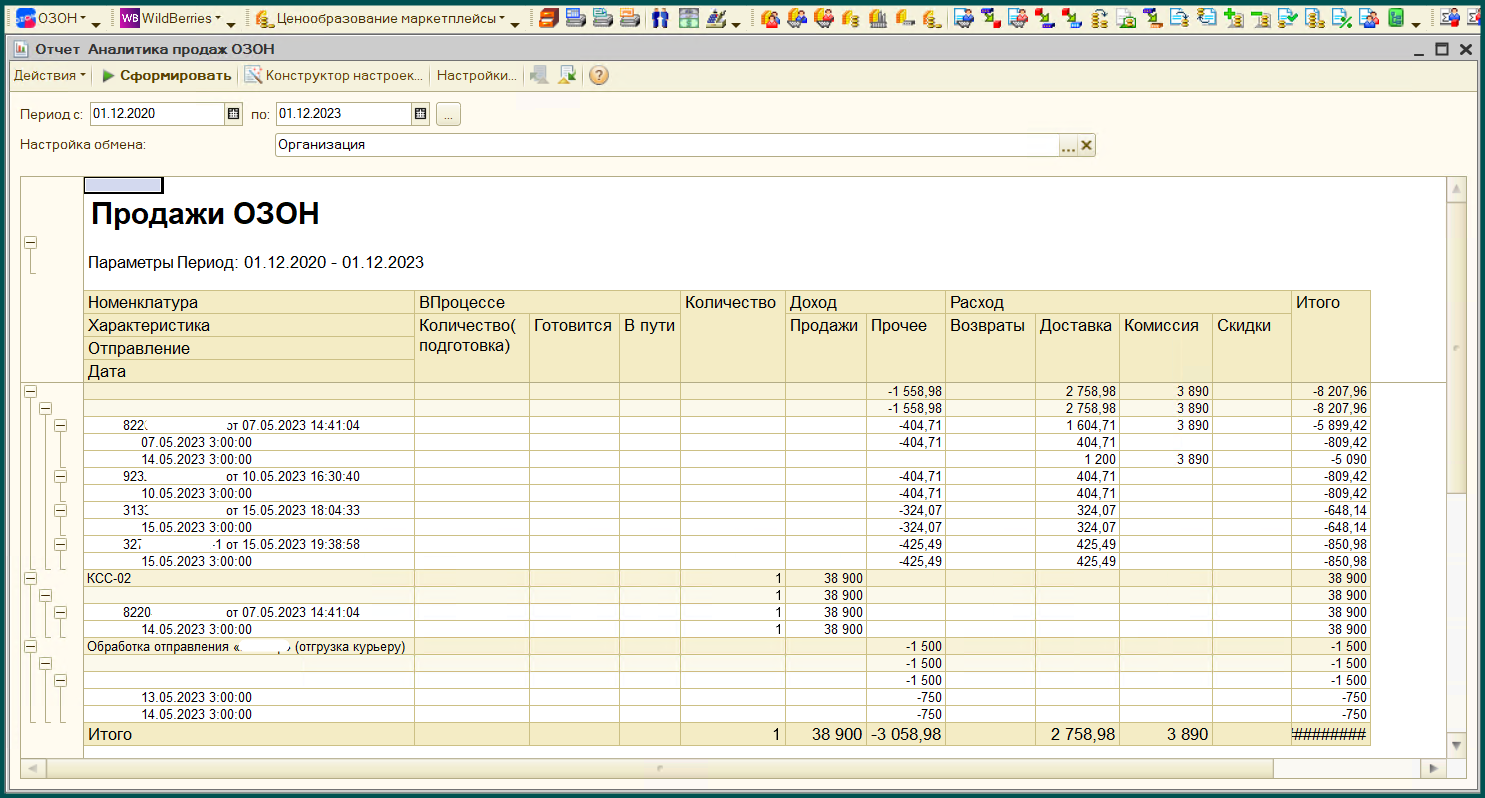Click the по date field 01.12.2023

tap(344, 114)
